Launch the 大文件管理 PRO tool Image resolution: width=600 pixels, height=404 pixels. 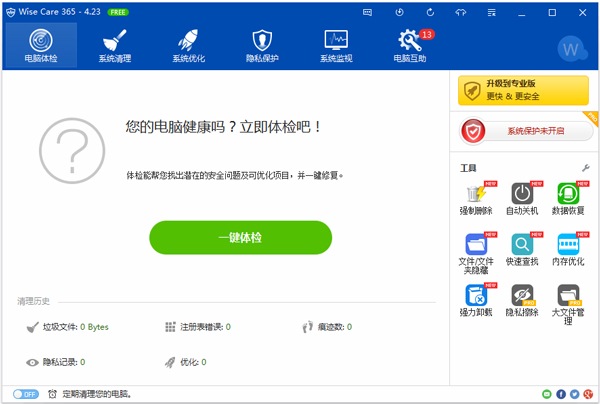point(568,305)
